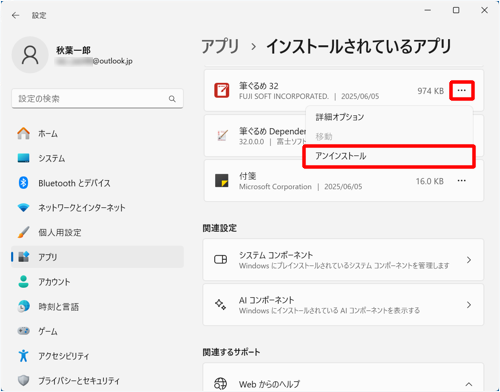This screenshot has height=392, width=500.
Task: Click the search magnifier icon
Action: coord(172,99)
